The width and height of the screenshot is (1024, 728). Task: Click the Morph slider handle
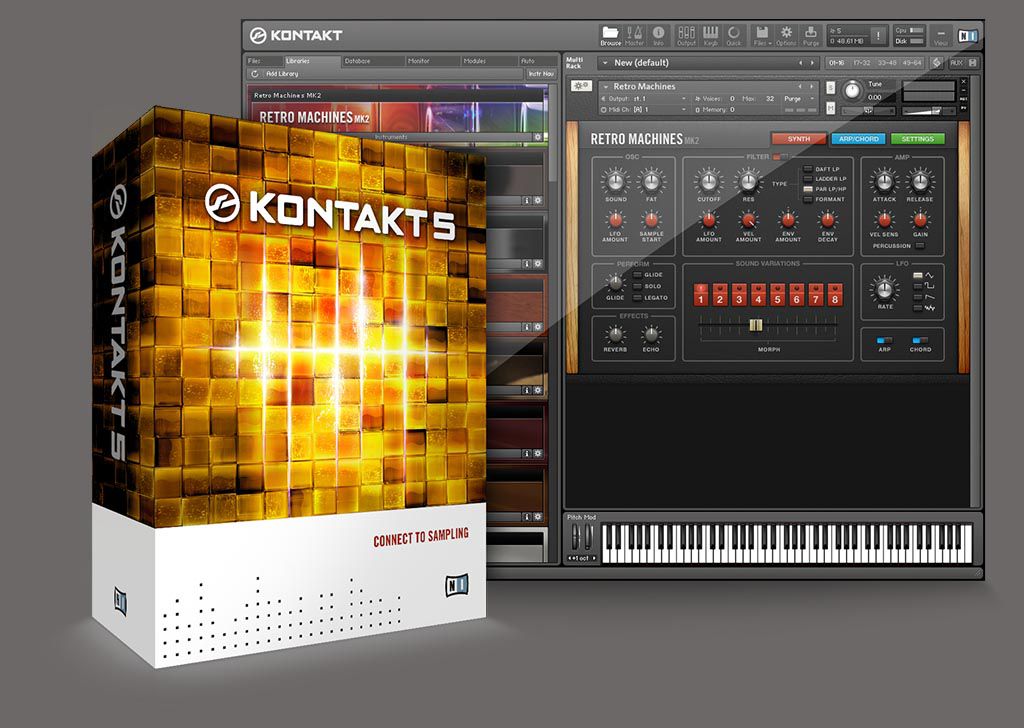click(x=757, y=324)
